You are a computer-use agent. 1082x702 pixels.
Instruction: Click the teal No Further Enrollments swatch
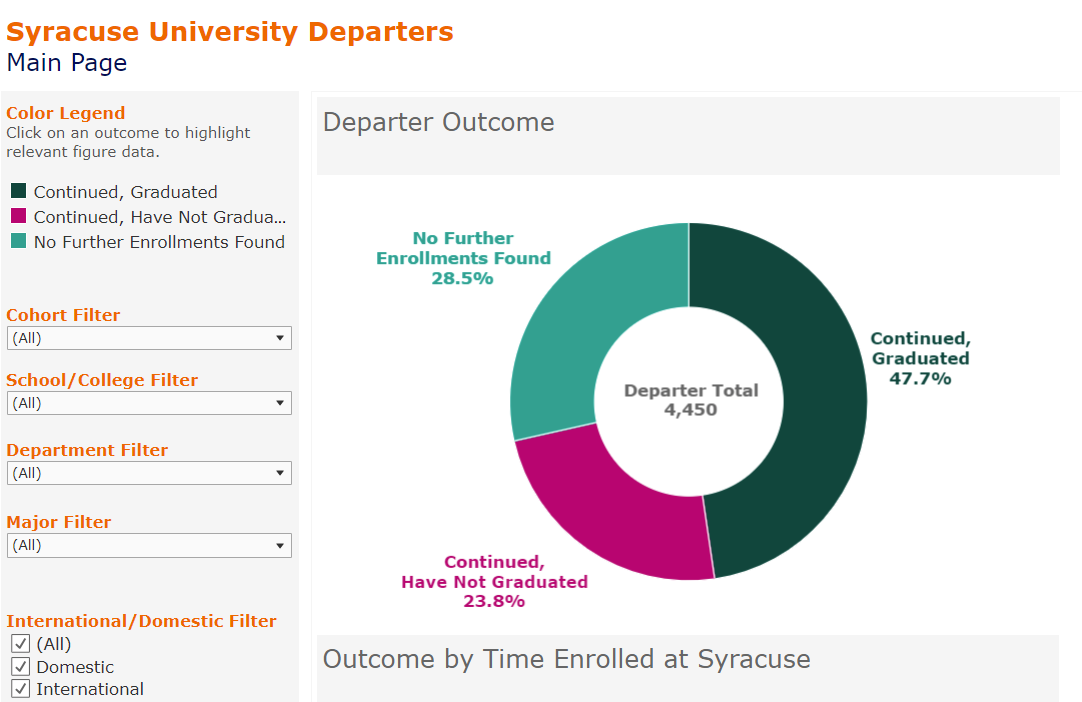pyautogui.click(x=18, y=241)
